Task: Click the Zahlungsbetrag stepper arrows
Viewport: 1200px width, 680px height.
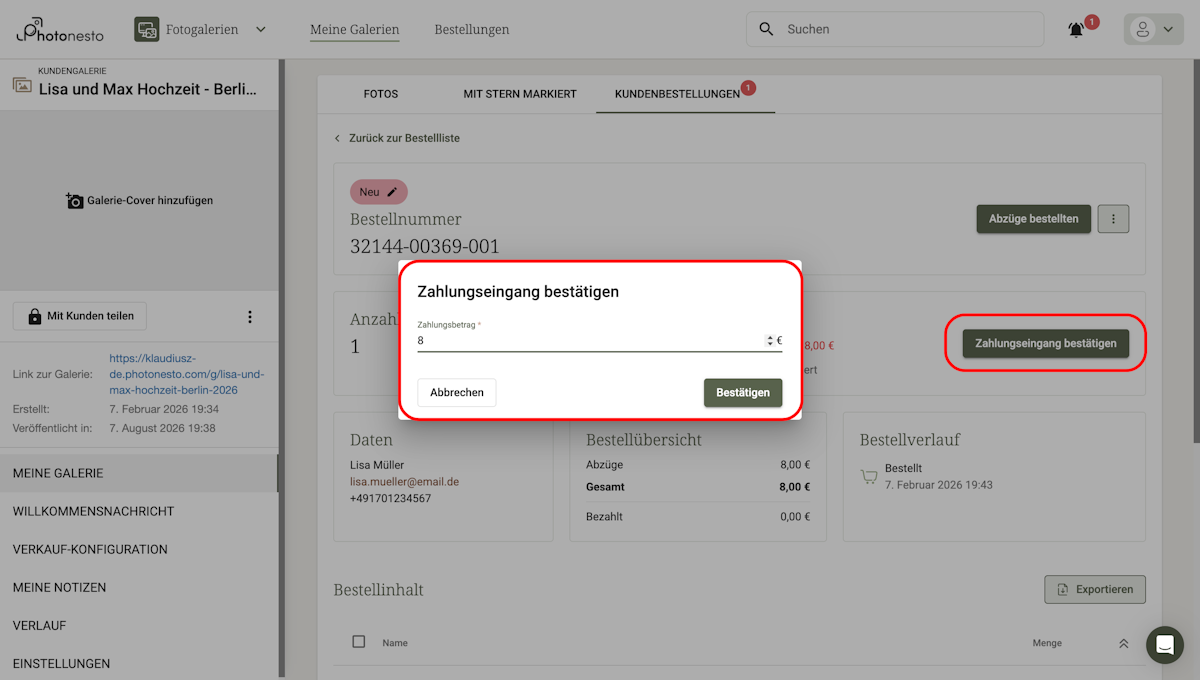Action: click(x=770, y=341)
